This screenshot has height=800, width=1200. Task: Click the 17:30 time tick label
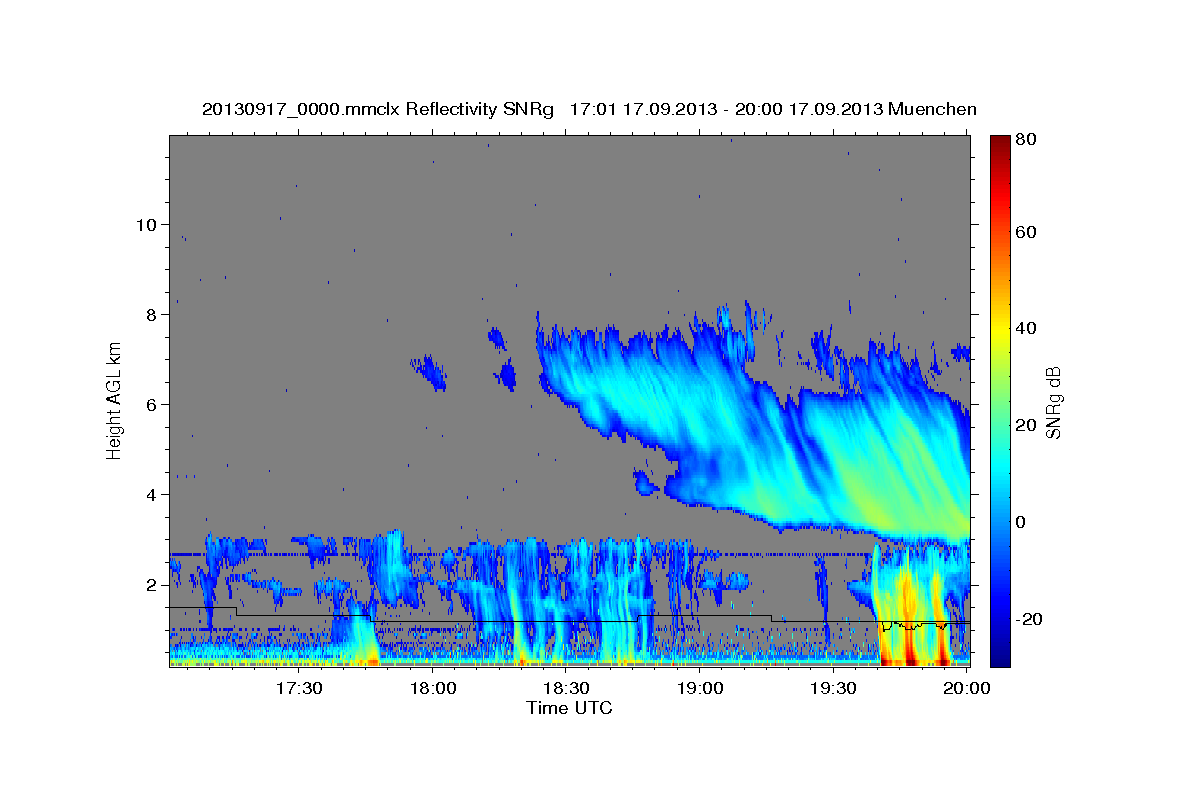point(298,690)
